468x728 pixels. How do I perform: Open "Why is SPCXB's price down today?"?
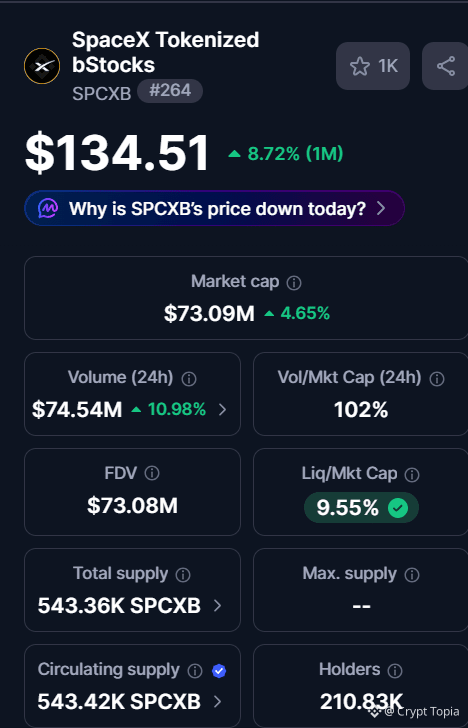[x=214, y=208]
